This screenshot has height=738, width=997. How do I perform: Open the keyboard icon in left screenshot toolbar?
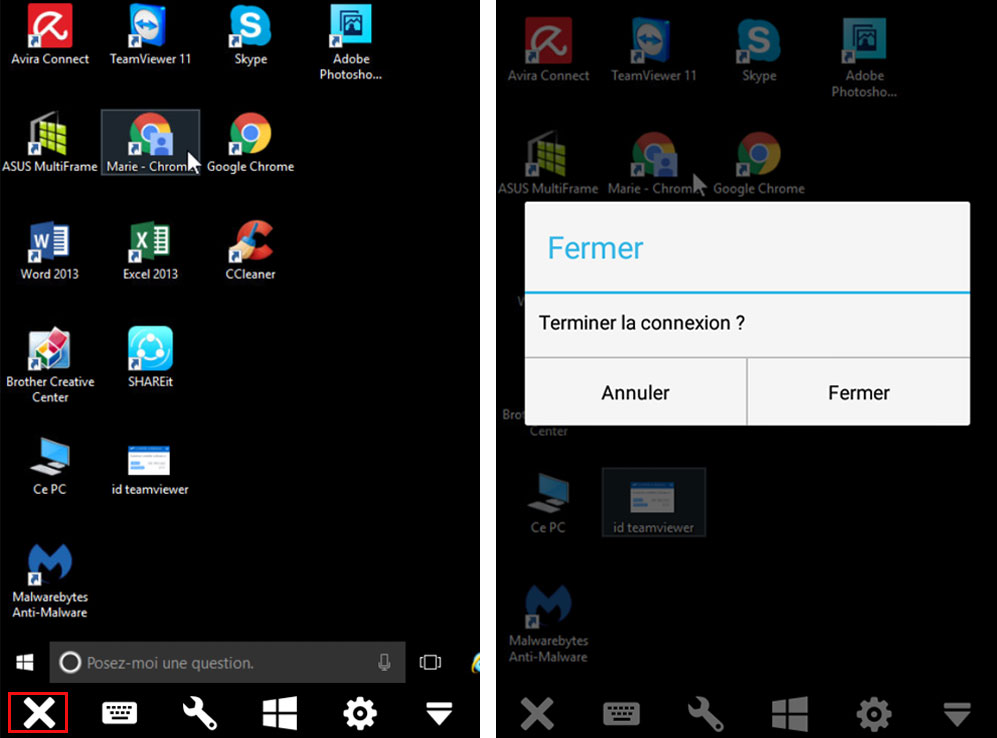coord(119,713)
